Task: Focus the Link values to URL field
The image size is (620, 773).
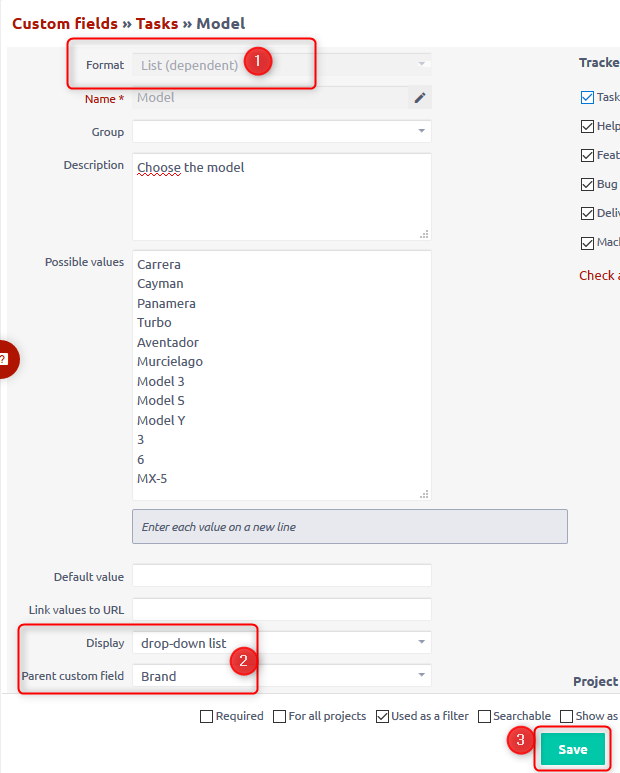Action: click(x=281, y=609)
